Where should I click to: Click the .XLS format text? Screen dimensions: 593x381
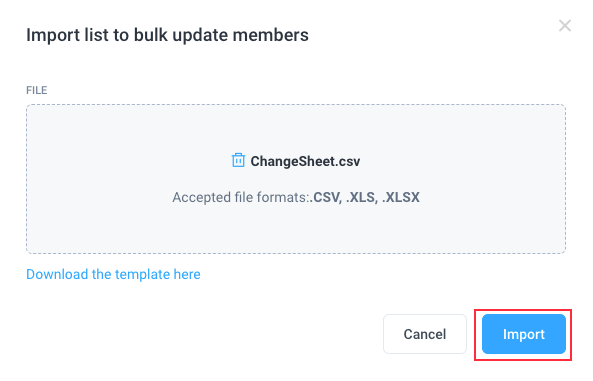(362, 197)
